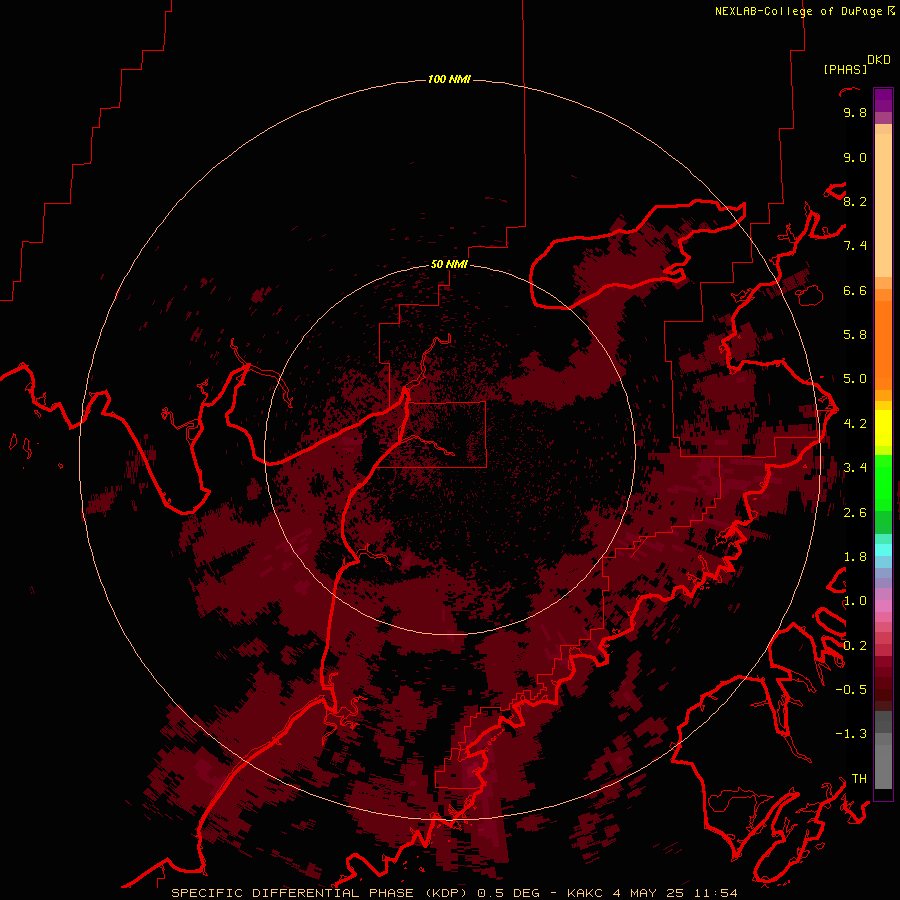Click the 2.6 color scale value

[855, 513]
